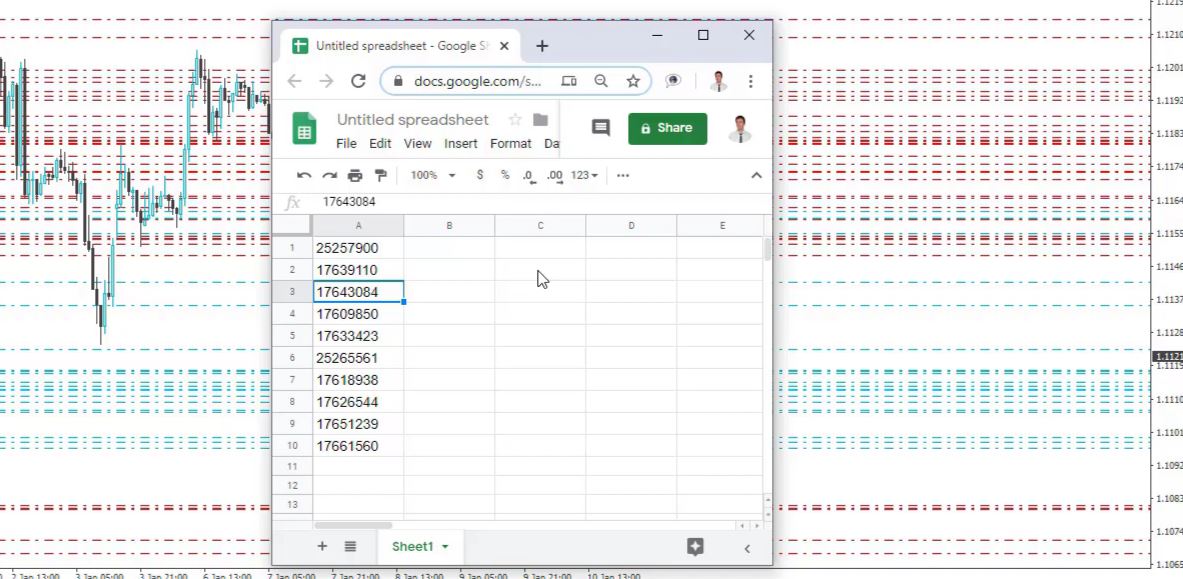This screenshot has width=1183, height=579.
Task: Decrease decimal places
Action: [527, 175]
